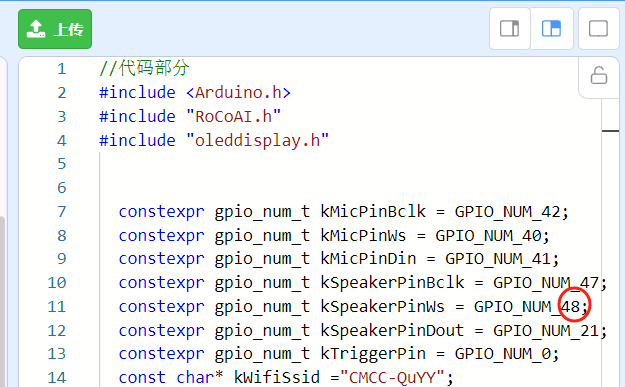Click "oleddisplay.h" include string

click(x=257, y=140)
